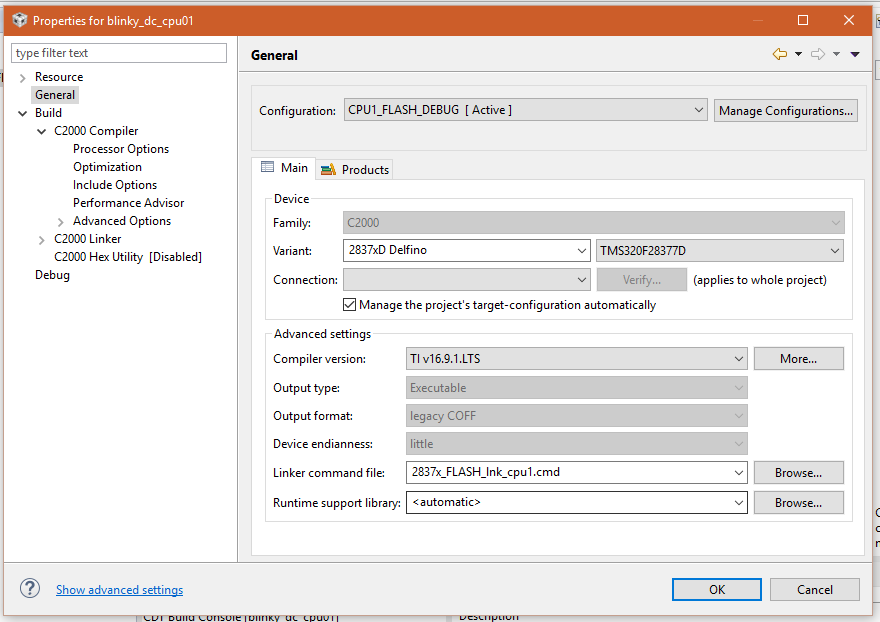The width and height of the screenshot is (880, 622).
Task: Switch to the Main tab
Action: click(284, 168)
